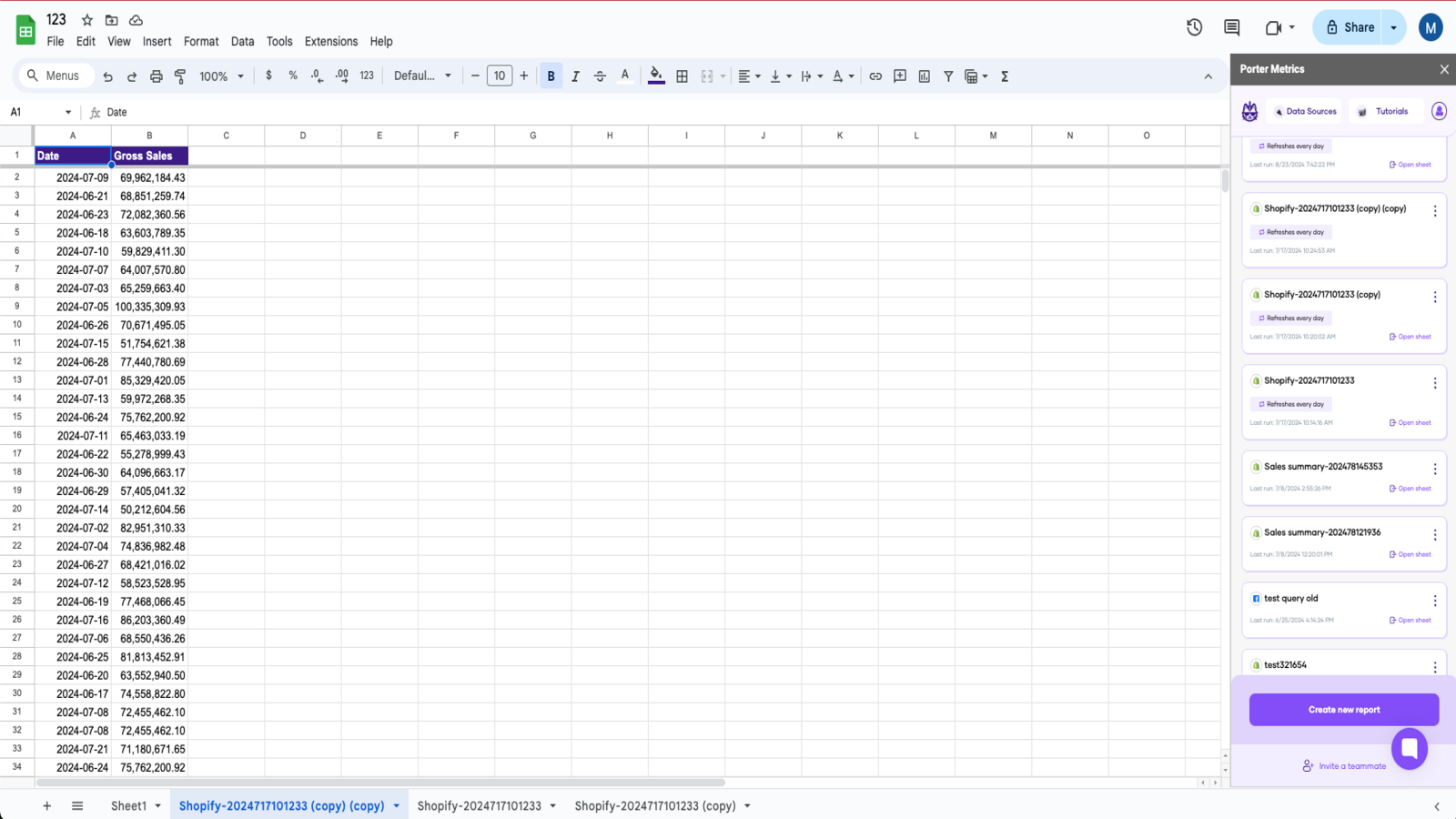This screenshot has height=819, width=1456.
Task: Toggle italic formatting
Action: click(x=575, y=76)
